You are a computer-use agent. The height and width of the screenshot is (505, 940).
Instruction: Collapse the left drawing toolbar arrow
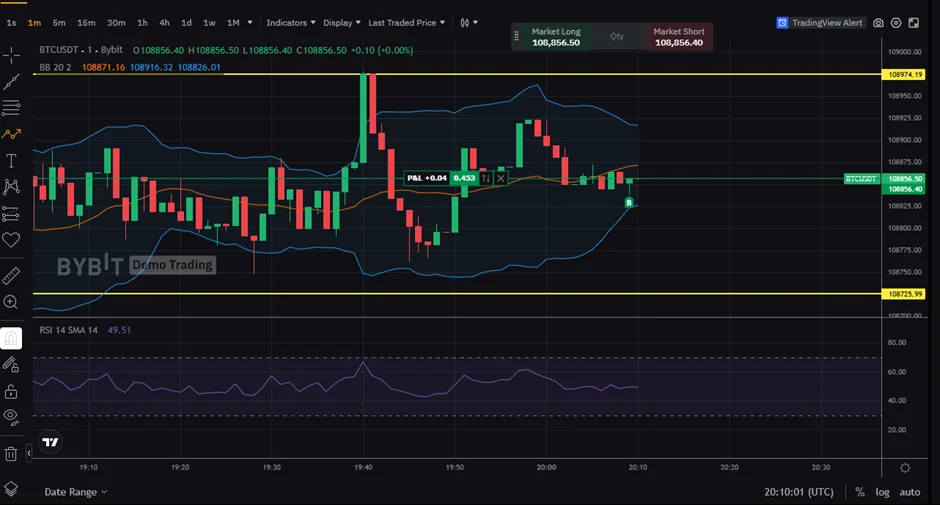tap(29, 453)
